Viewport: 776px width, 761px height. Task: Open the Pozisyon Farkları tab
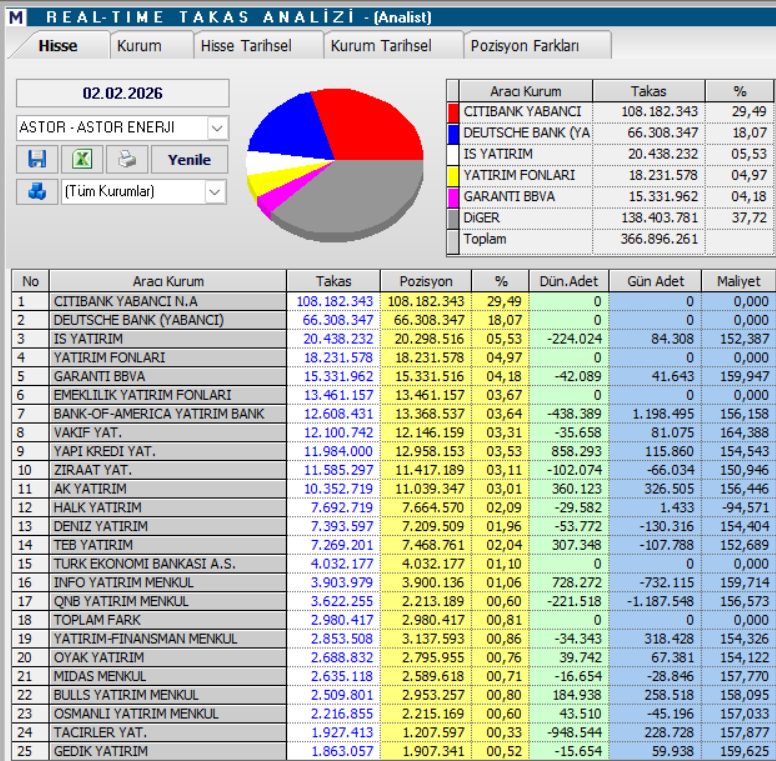tap(525, 46)
